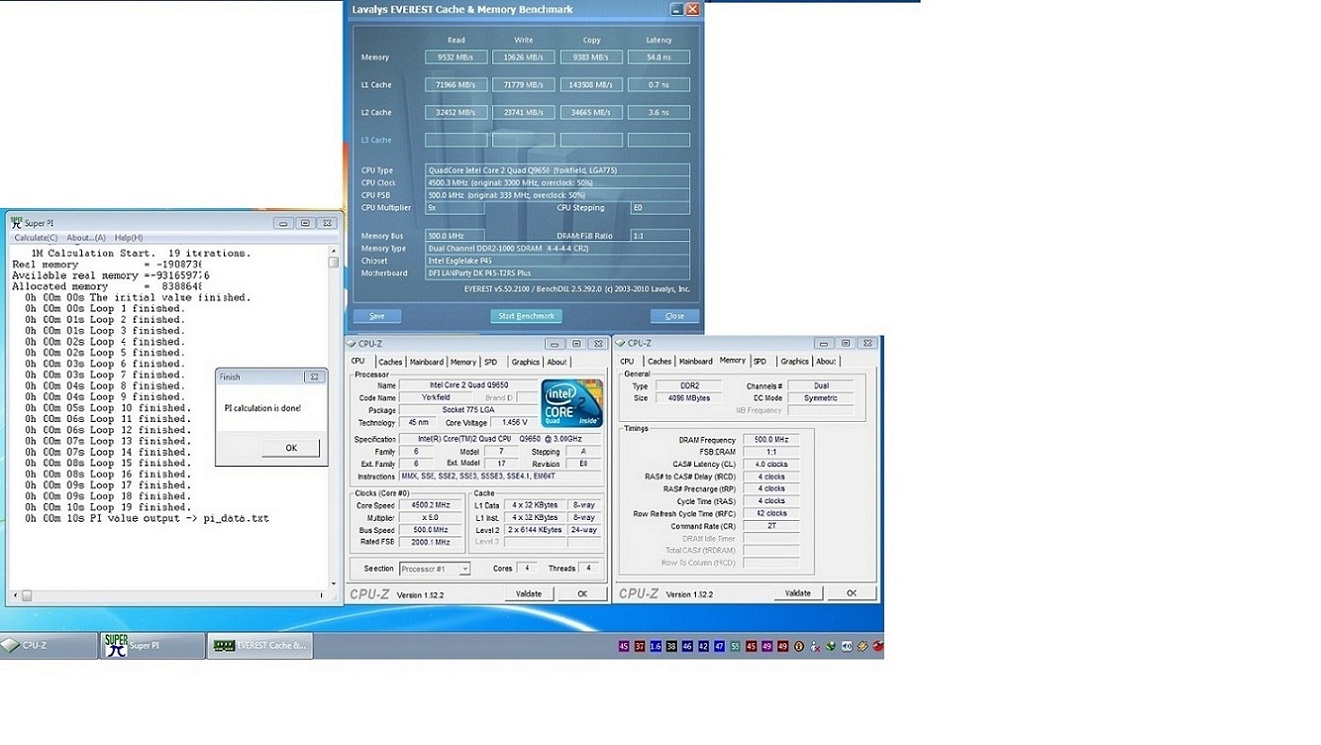1321x745 pixels.
Task: Click Motherboard DFI LANParty field
Action: point(557,273)
